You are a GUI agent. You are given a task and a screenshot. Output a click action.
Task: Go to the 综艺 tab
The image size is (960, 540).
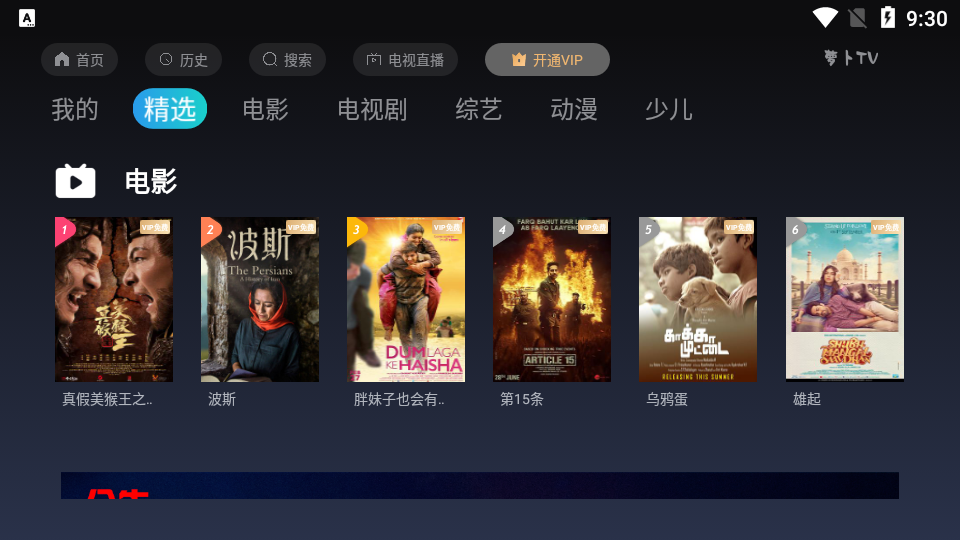coord(479,110)
